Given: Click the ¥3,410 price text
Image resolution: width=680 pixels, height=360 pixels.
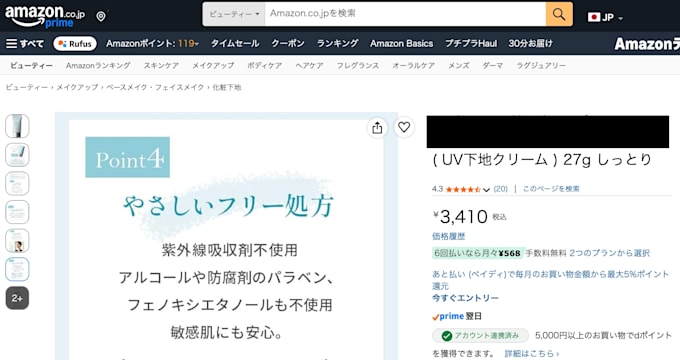Looking at the screenshot, I should pos(461,216).
